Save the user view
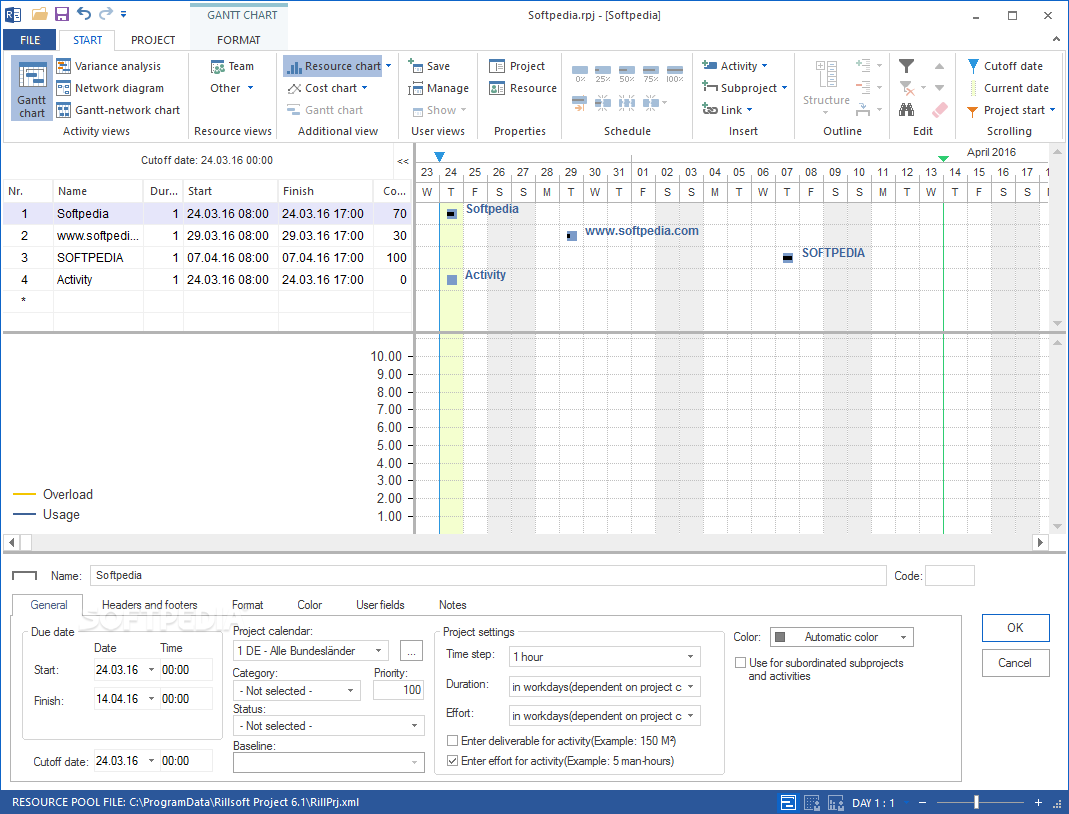Viewport: 1069px width, 814px height. pyautogui.click(x=429, y=66)
